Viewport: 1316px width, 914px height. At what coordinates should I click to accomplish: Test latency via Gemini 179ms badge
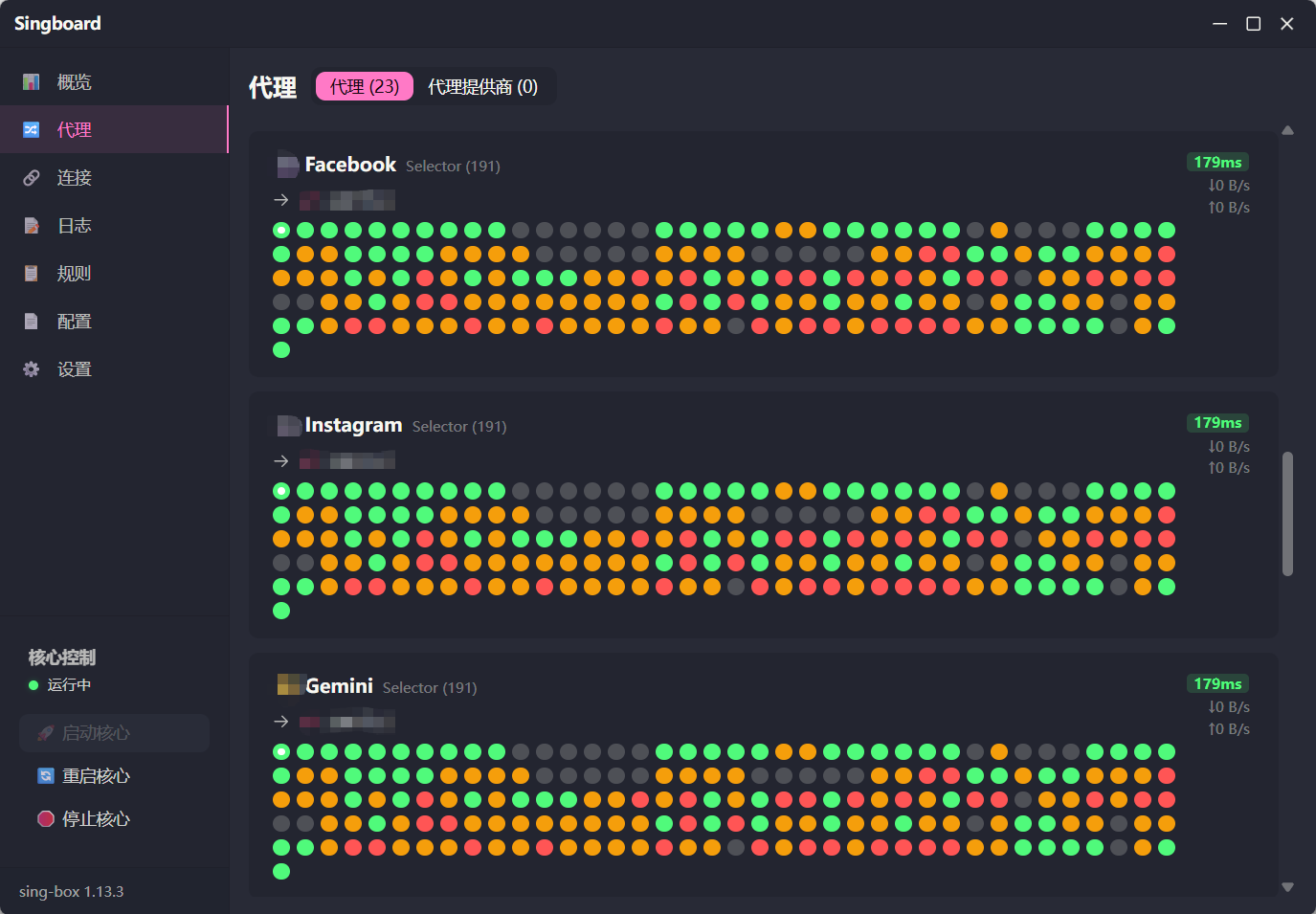pos(1217,683)
